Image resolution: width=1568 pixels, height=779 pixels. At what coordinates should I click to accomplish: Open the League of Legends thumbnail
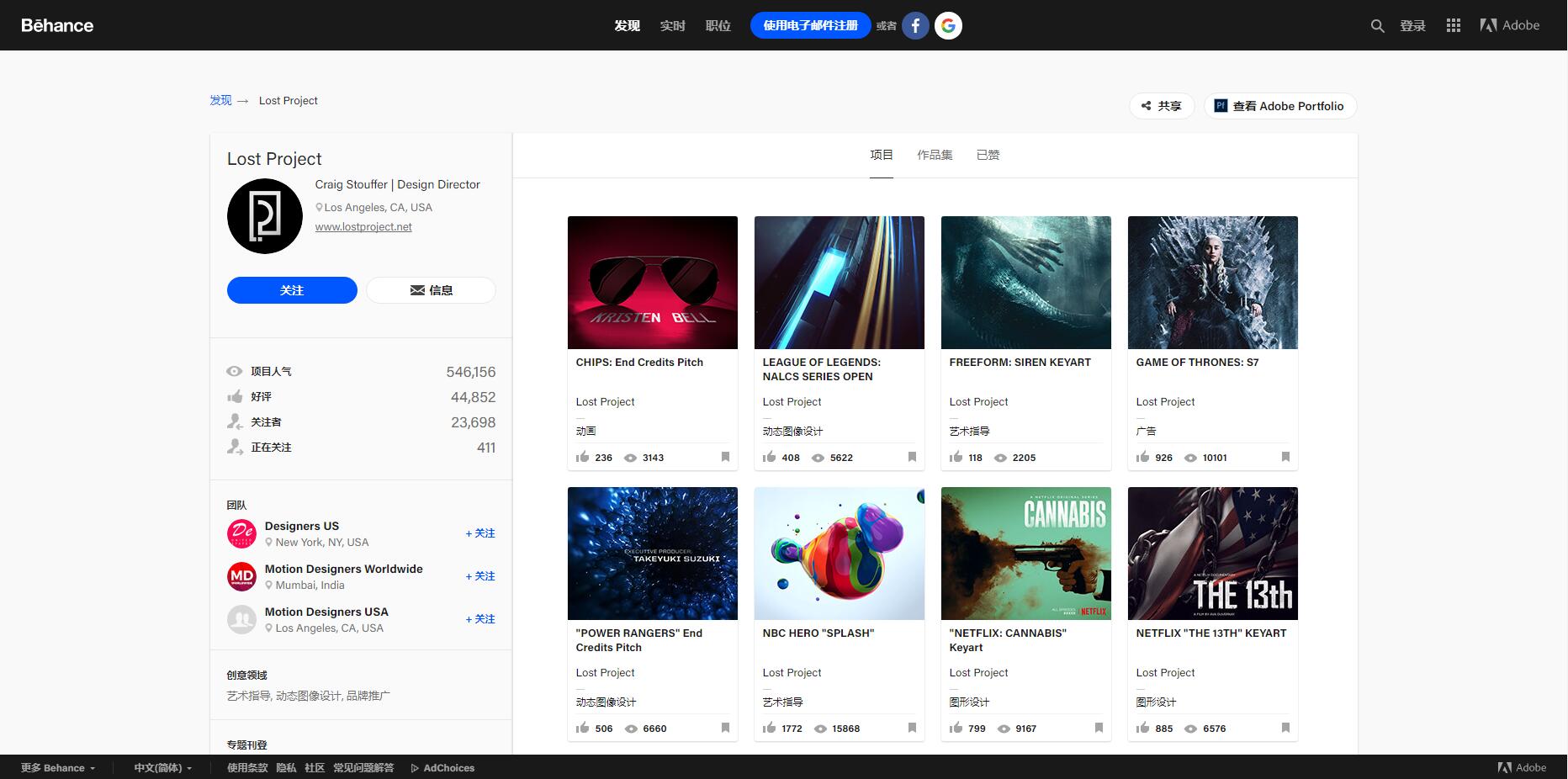coord(840,283)
